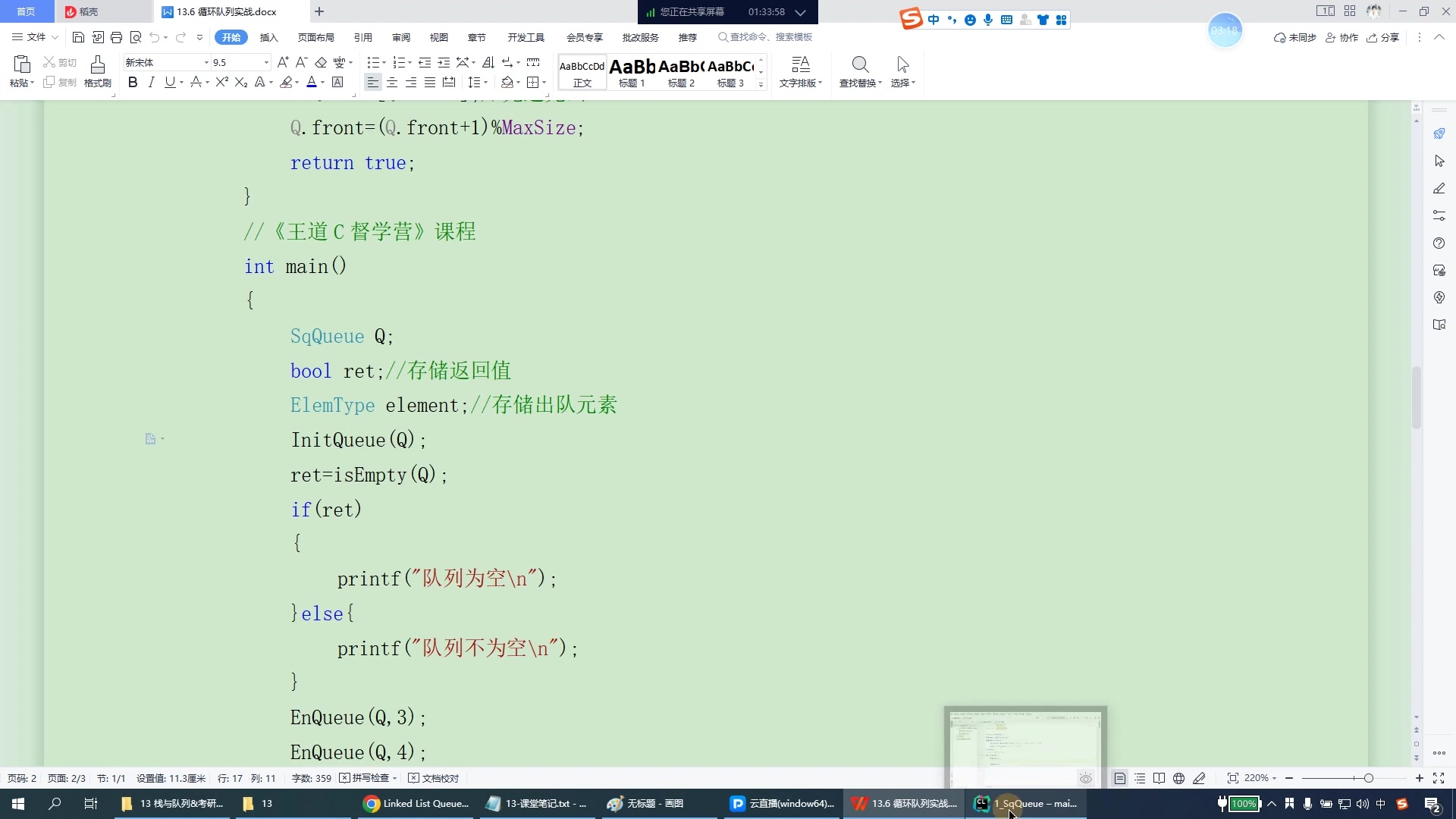This screenshot has height=819, width=1456.
Task: Switch to the 页面布局 ribbon tab
Action: point(315,37)
